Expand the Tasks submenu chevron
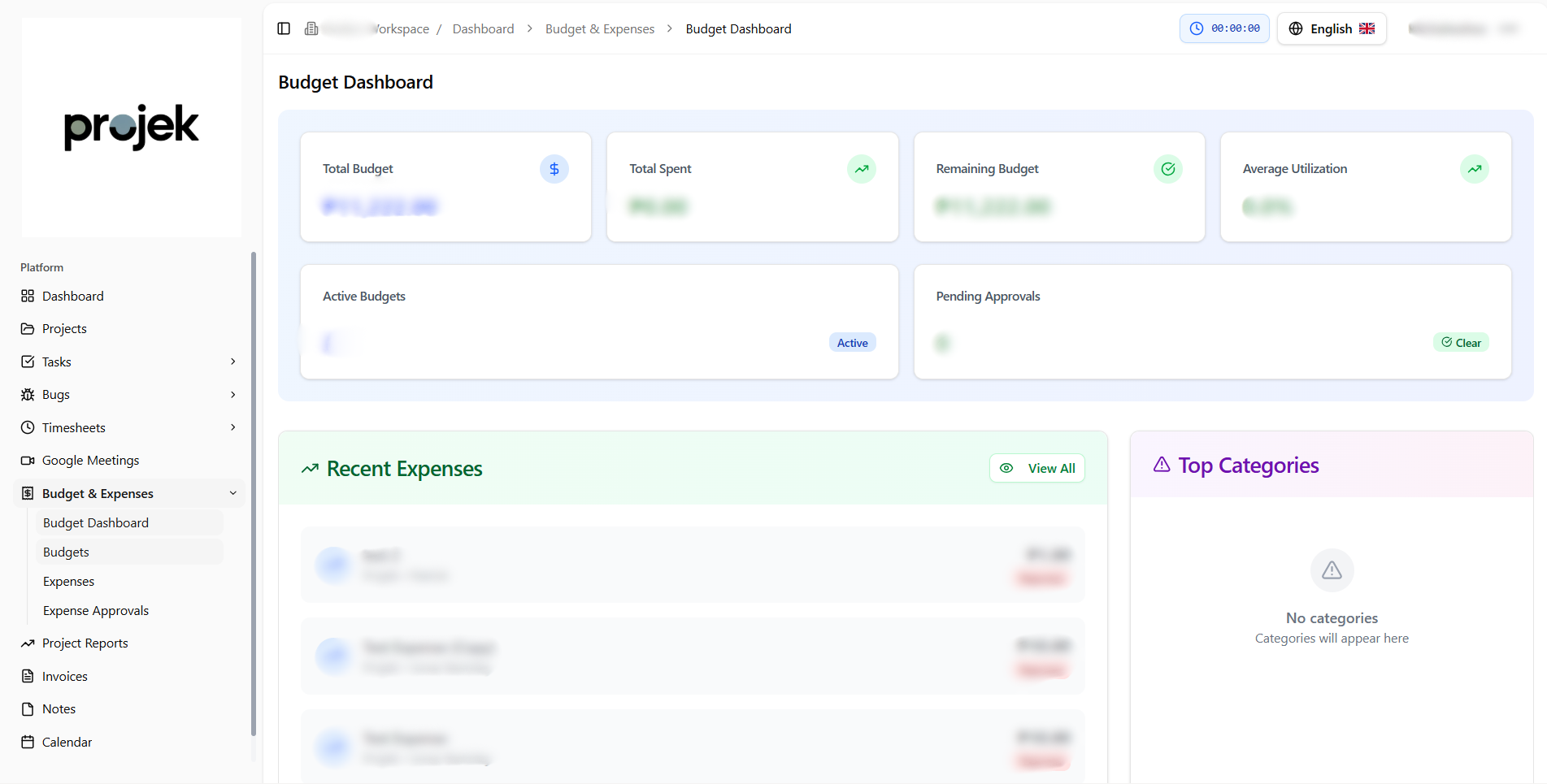1547x784 pixels. 233,362
